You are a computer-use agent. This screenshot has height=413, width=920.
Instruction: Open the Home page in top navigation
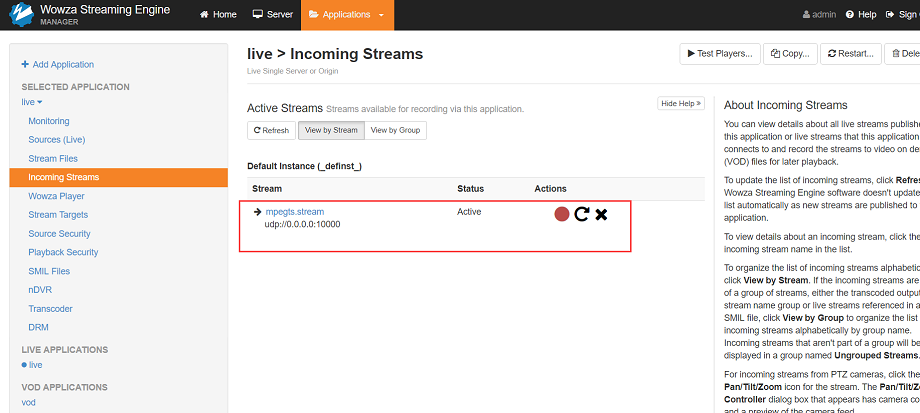(x=218, y=15)
